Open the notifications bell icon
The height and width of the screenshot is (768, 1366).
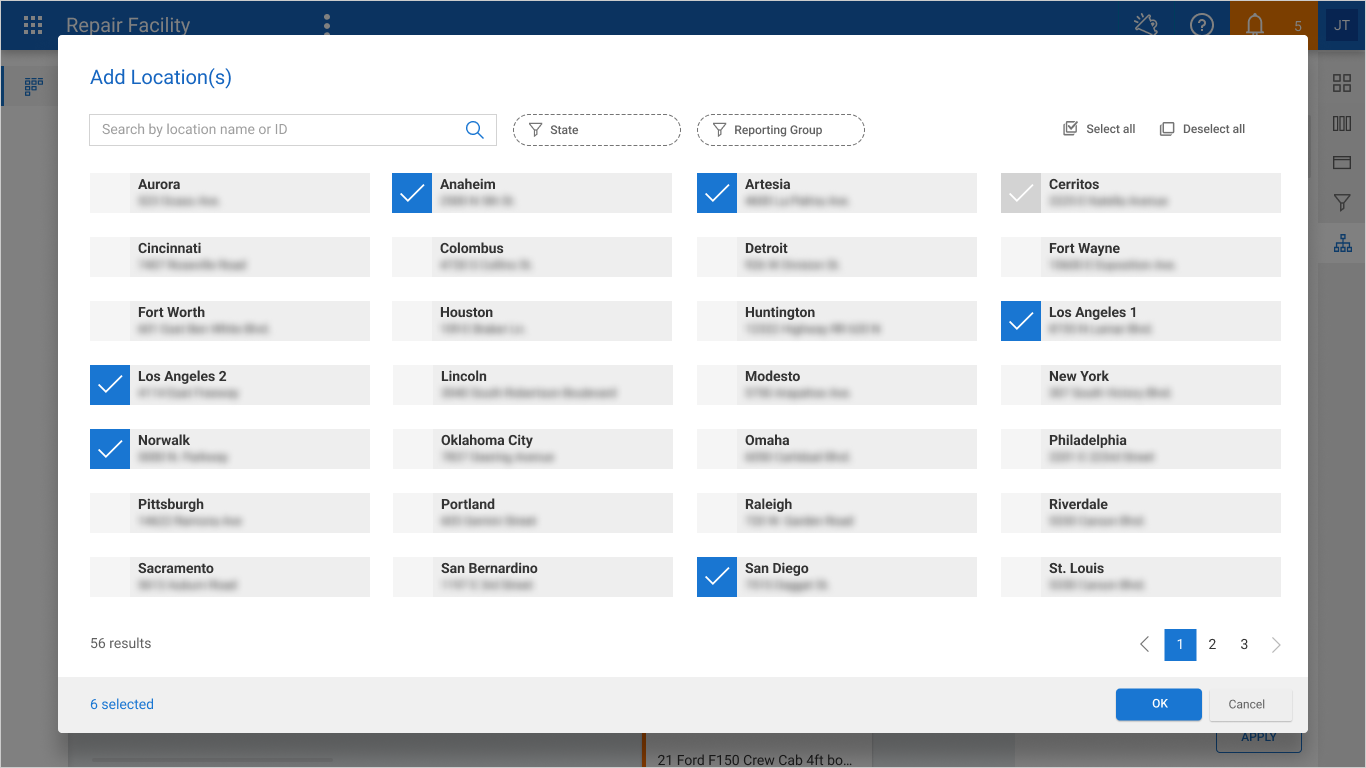[x=1255, y=25]
